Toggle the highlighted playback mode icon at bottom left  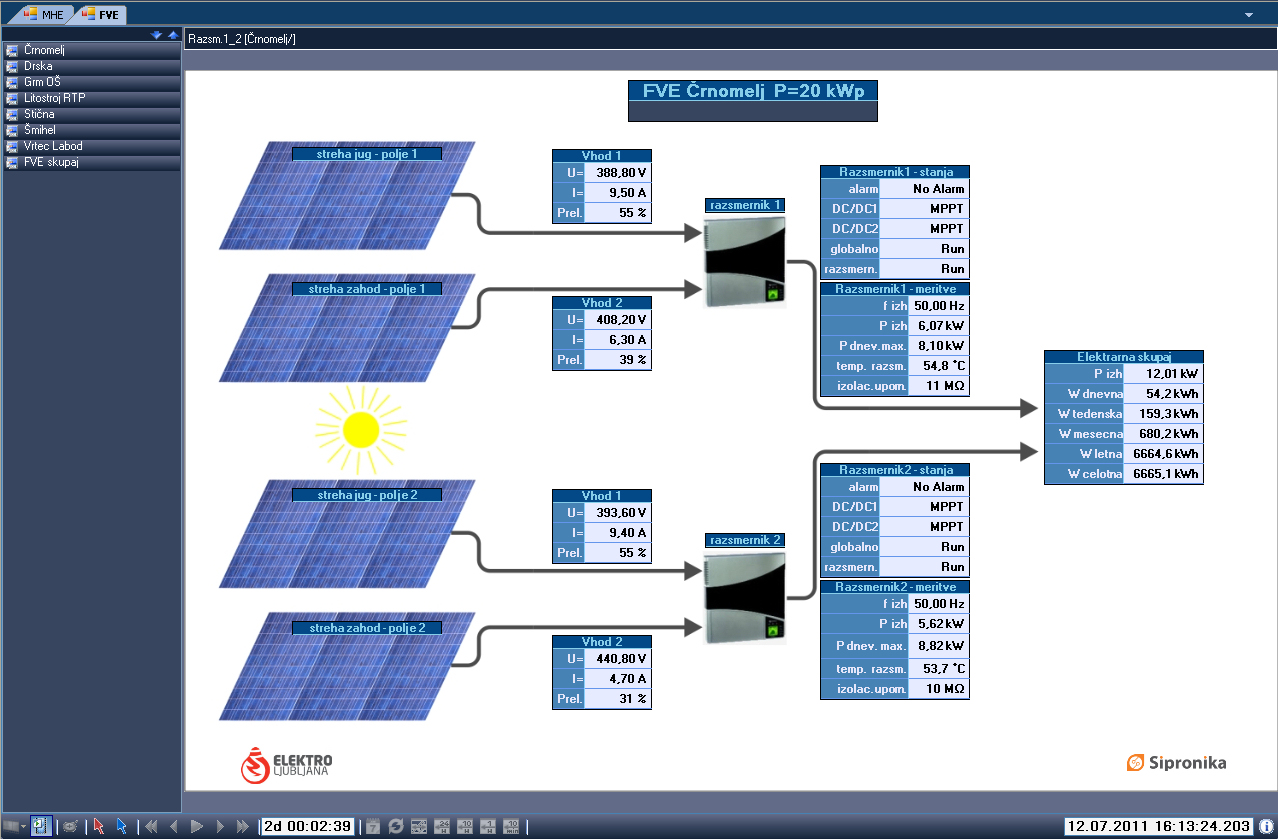click(x=41, y=826)
